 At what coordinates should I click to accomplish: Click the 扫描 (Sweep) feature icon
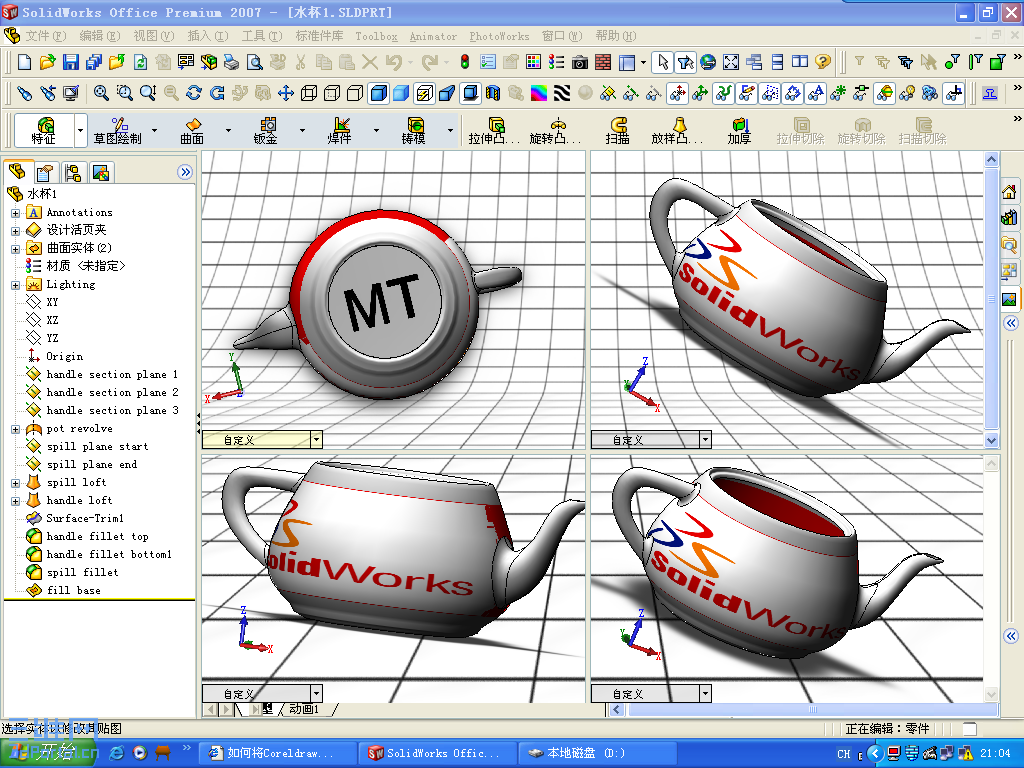pos(618,130)
